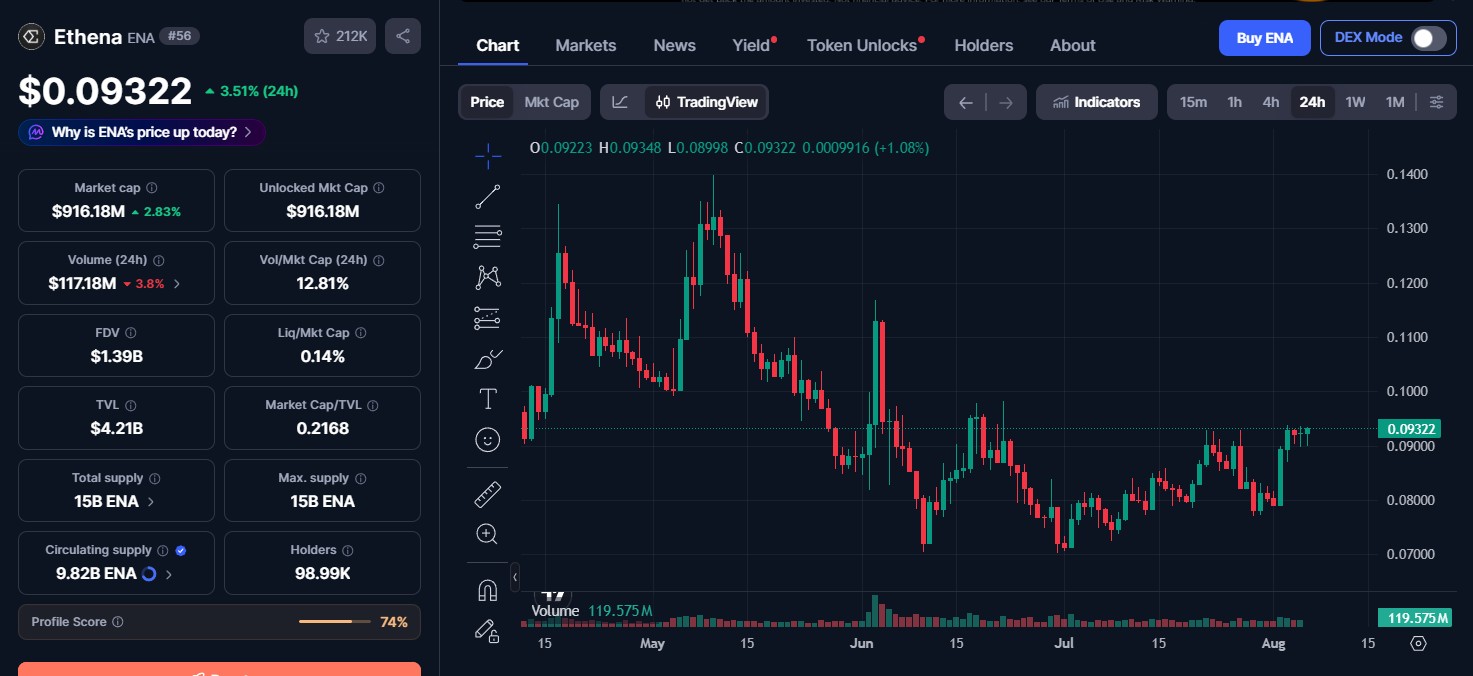Select the pattern drawing tool
The height and width of the screenshot is (676, 1473).
[x=488, y=277]
